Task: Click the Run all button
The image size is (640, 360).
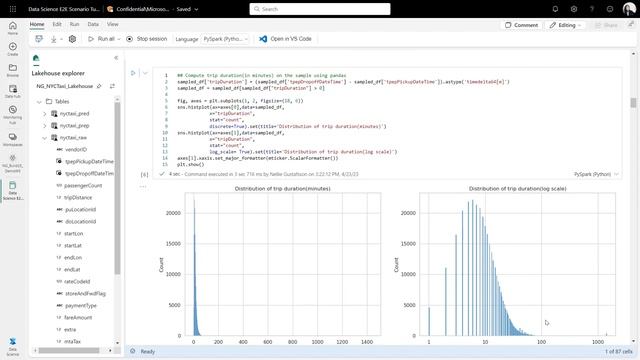Action: pos(101,39)
